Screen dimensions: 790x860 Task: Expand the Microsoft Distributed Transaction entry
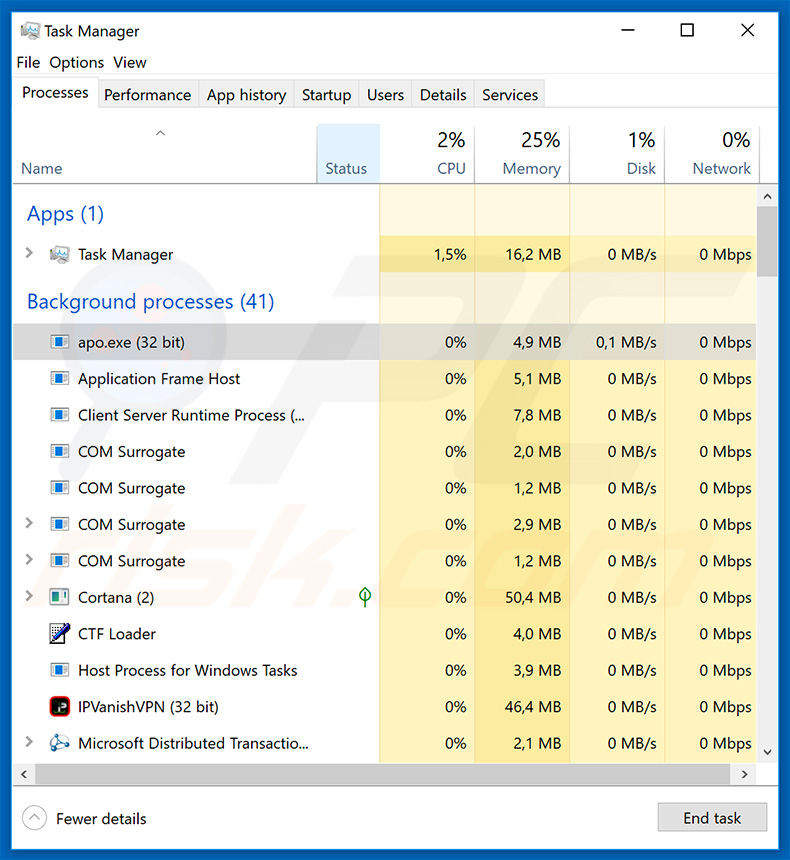pyautogui.click(x=29, y=742)
